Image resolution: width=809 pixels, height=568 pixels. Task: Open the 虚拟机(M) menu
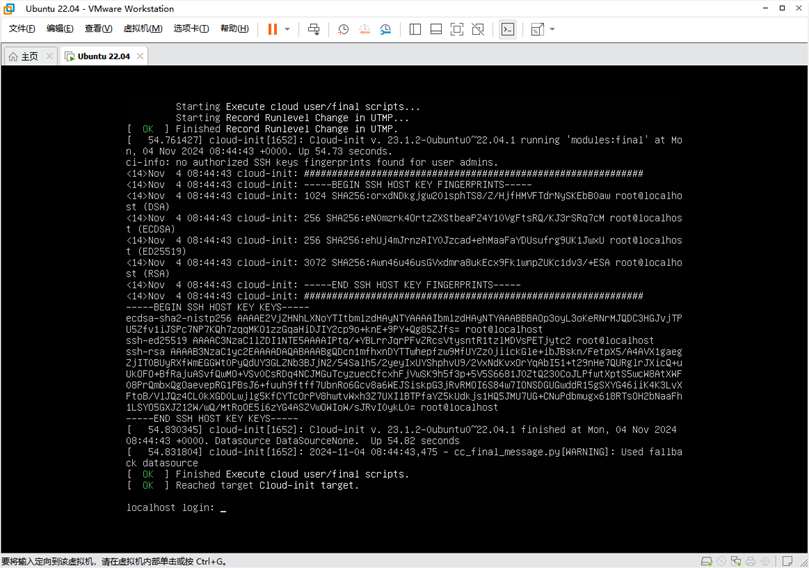click(x=142, y=28)
